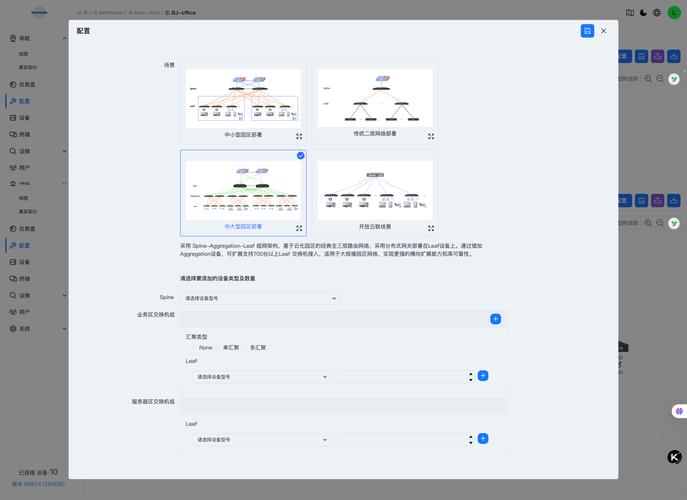
Task: Choose 多汇聚 aggregation type
Action: coord(258,348)
